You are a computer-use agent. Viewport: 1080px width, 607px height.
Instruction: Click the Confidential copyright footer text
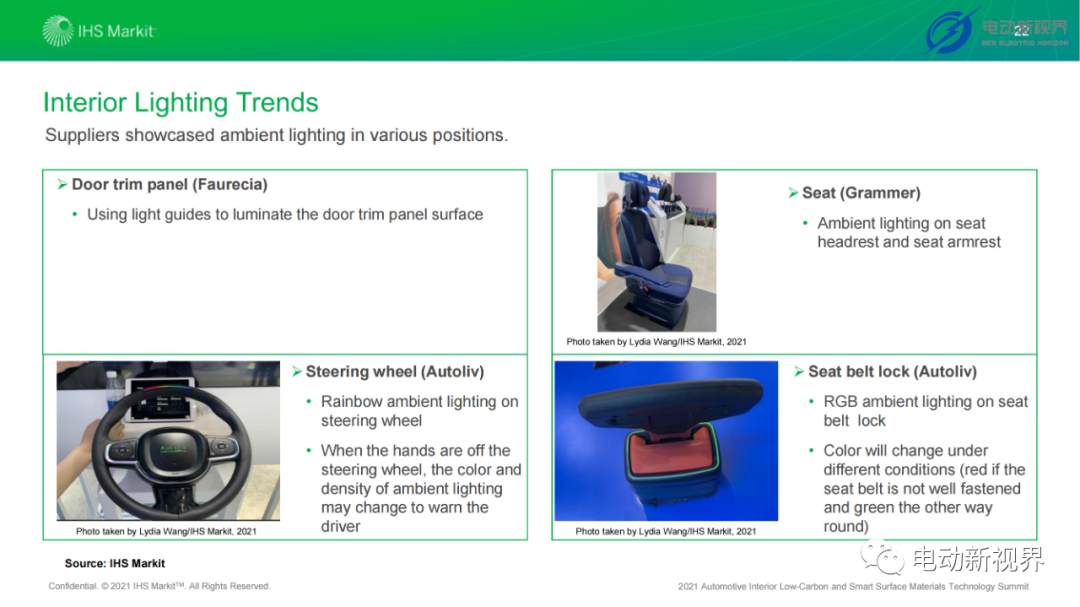pos(159,586)
